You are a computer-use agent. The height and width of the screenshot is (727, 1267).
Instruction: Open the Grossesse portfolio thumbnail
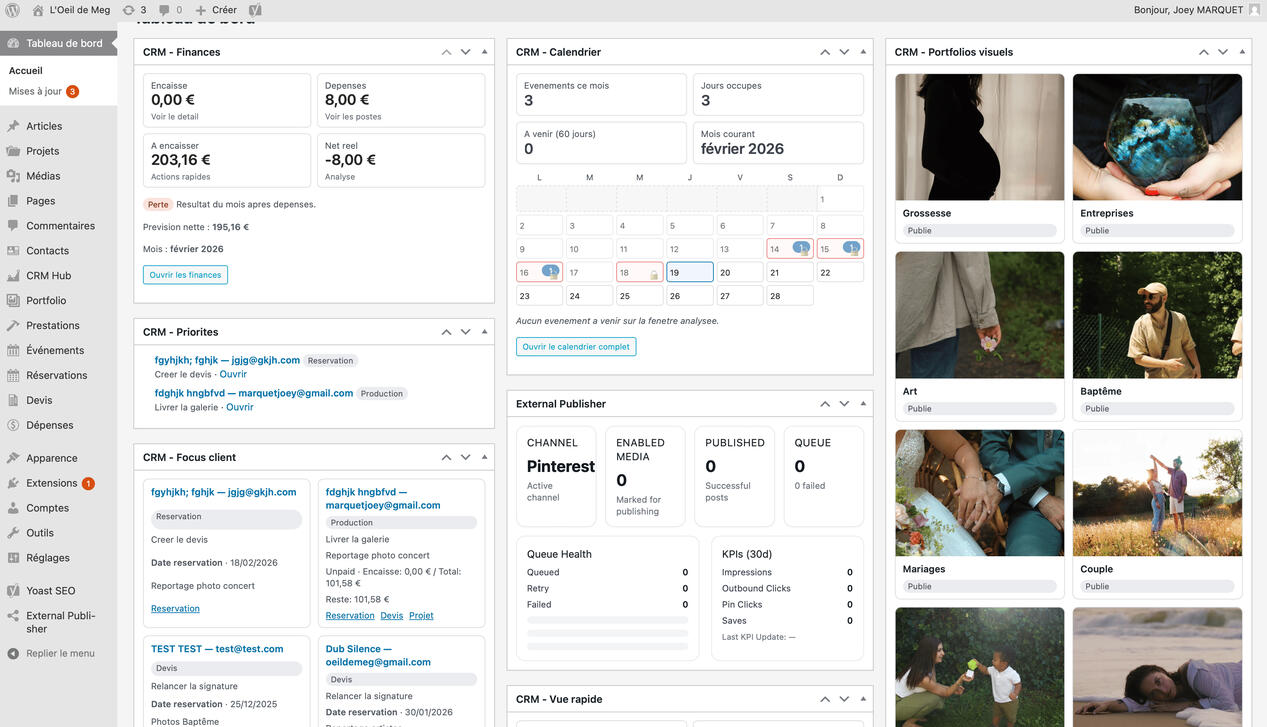(980, 137)
